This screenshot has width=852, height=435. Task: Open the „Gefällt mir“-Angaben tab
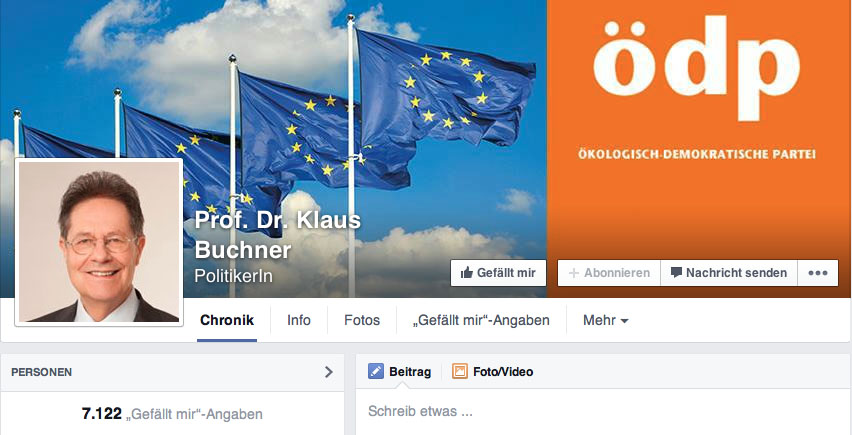(481, 320)
